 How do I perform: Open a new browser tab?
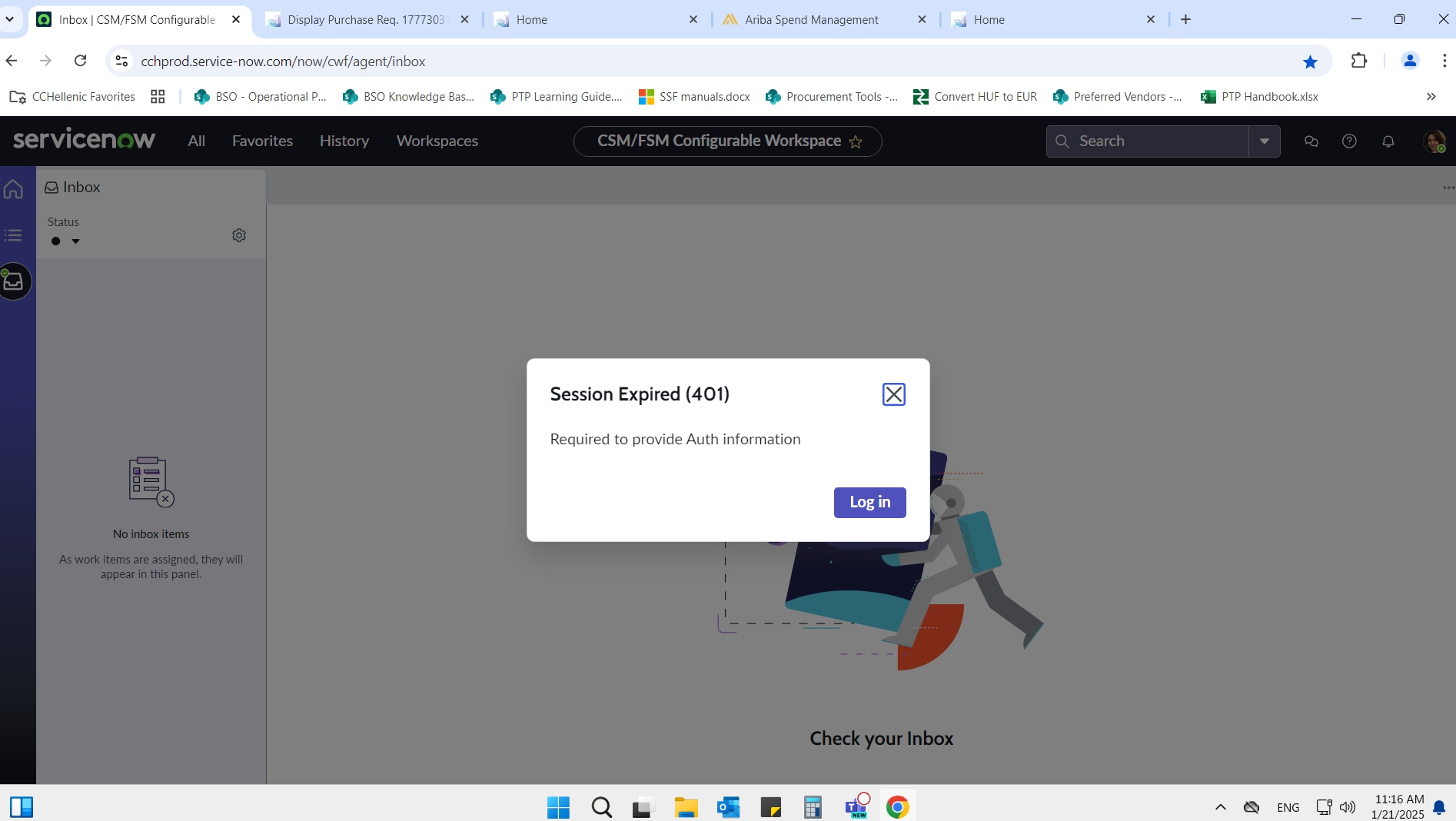pos(1185,20)
